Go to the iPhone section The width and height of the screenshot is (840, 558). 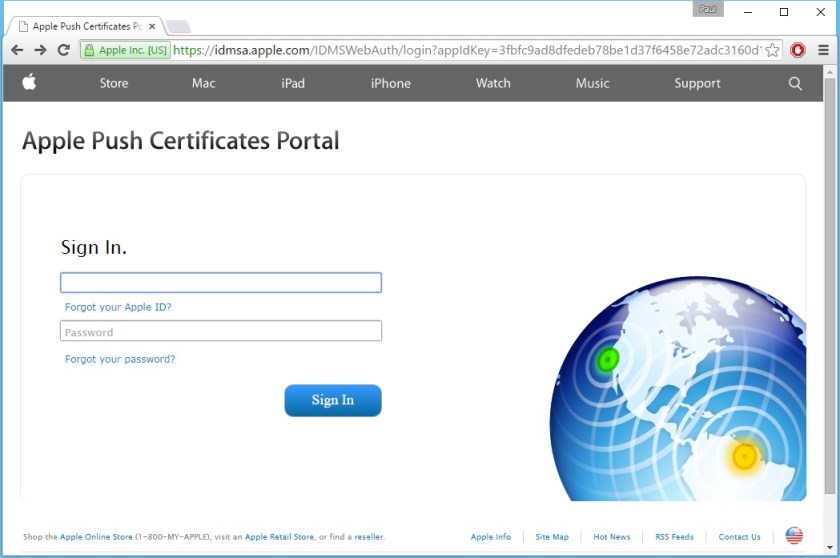coord(390,84)
